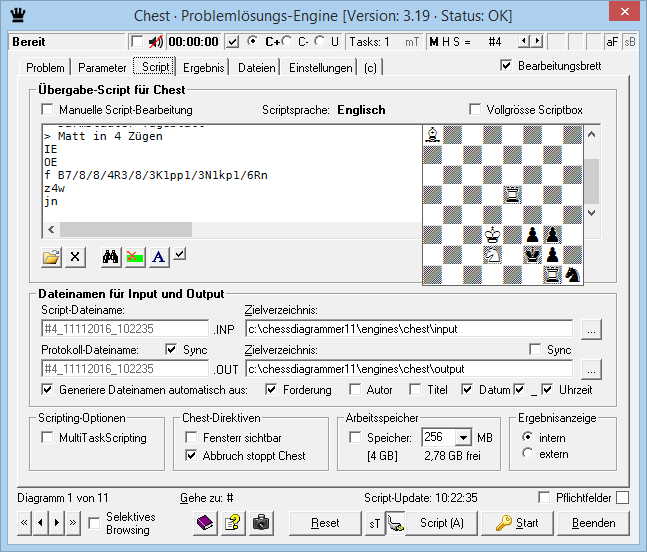Viewport: 647px width, 552px height.
Task: Click the binoculars search icon
Action: point(111,257)
